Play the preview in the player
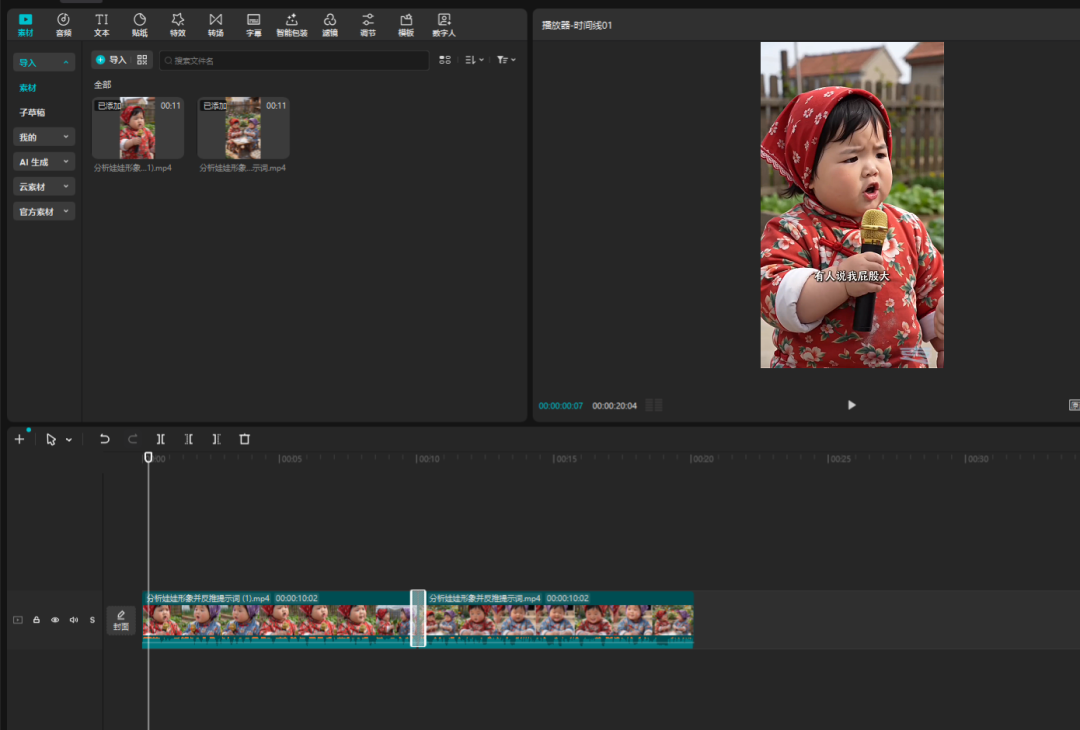The image size is (1080, 730). (x=851, y=405)
